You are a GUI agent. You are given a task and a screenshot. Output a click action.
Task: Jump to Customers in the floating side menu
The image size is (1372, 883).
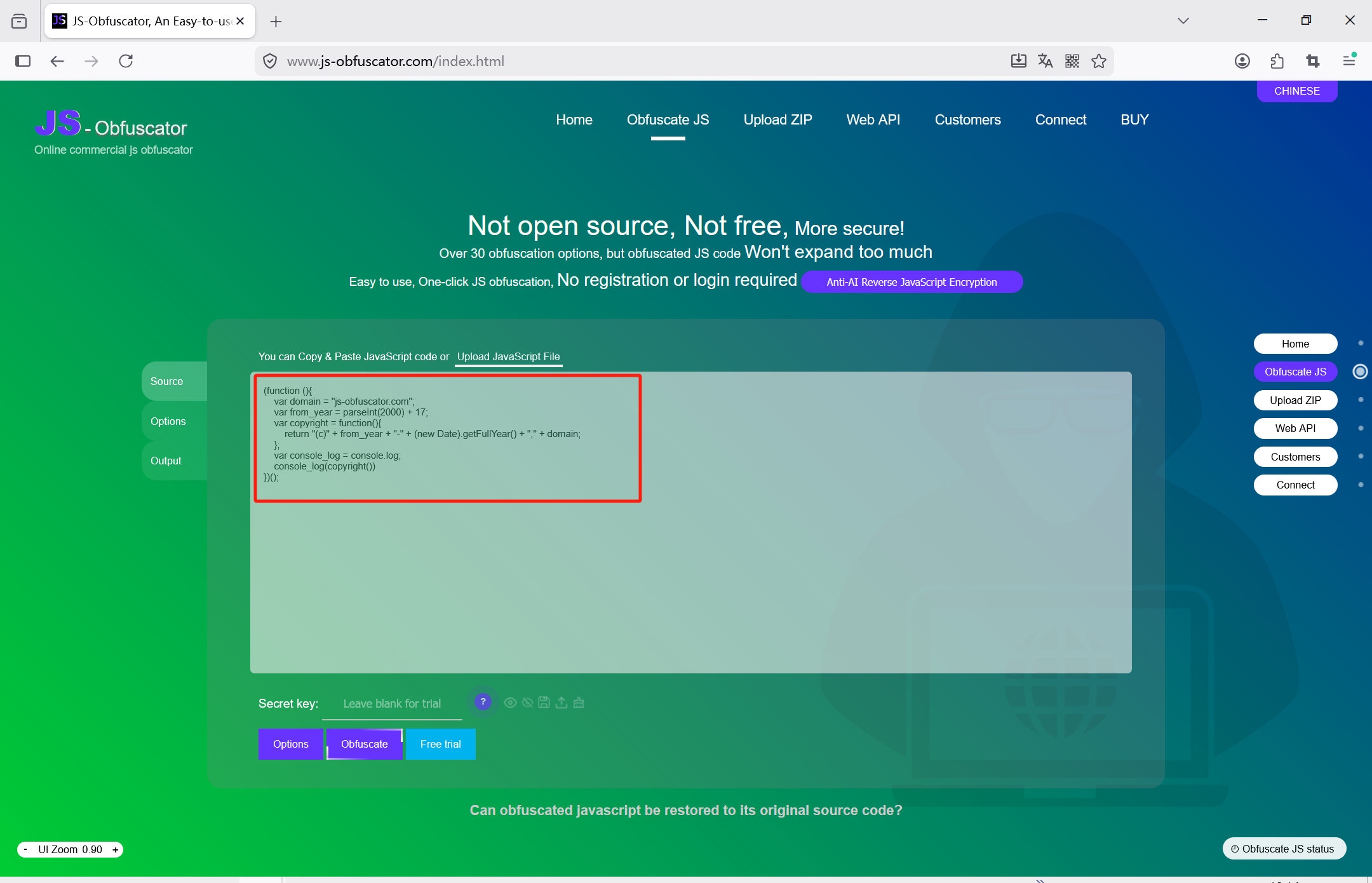(1296, 457)
